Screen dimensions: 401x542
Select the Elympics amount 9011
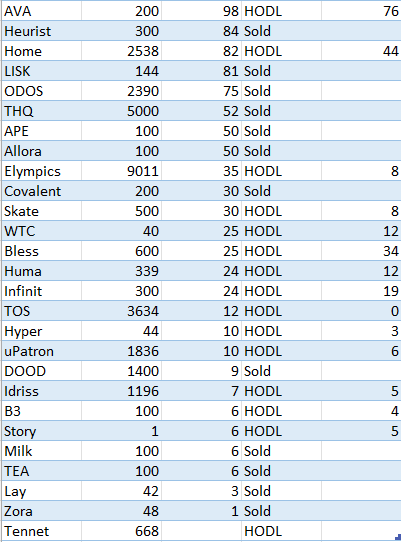point(121,171)
